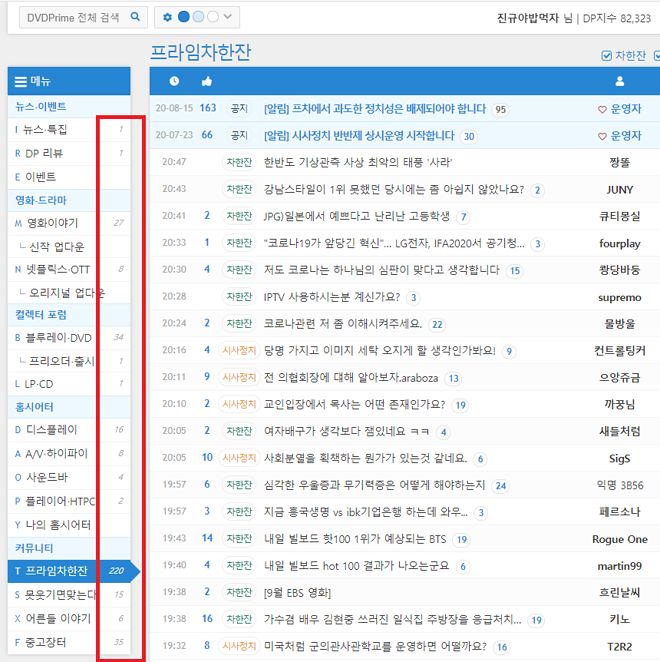Select 프라임차한잔 menu item
The image size is (660, 662).
[x=69, y=571]
